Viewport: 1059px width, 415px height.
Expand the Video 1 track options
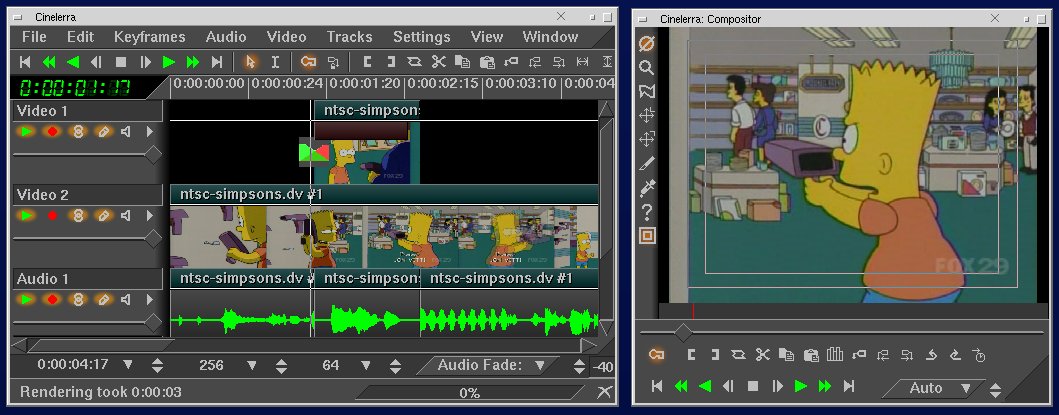pos(150,132)
